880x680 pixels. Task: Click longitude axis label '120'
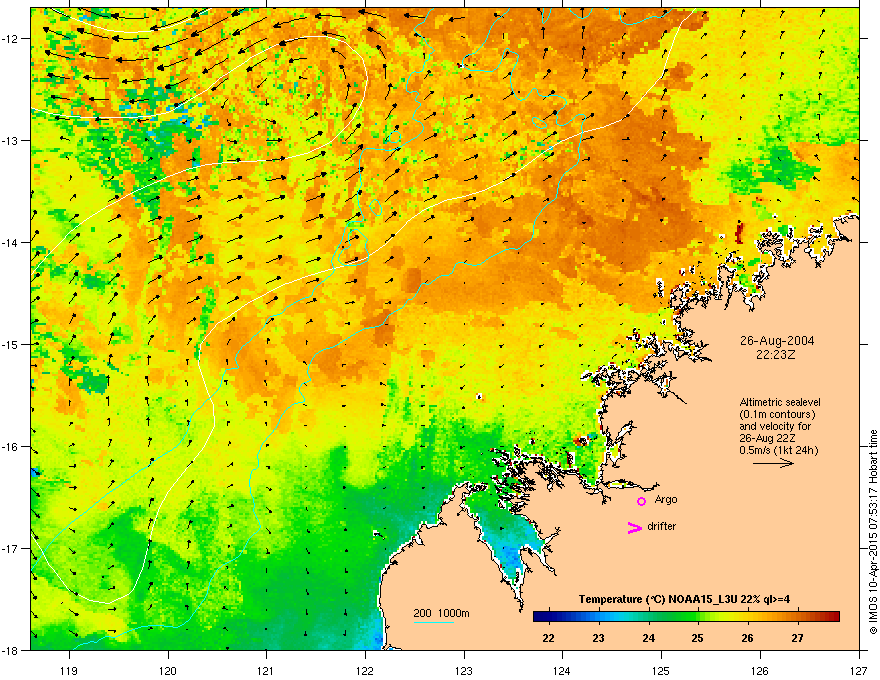pyautogui.click(x=168, y=670)
